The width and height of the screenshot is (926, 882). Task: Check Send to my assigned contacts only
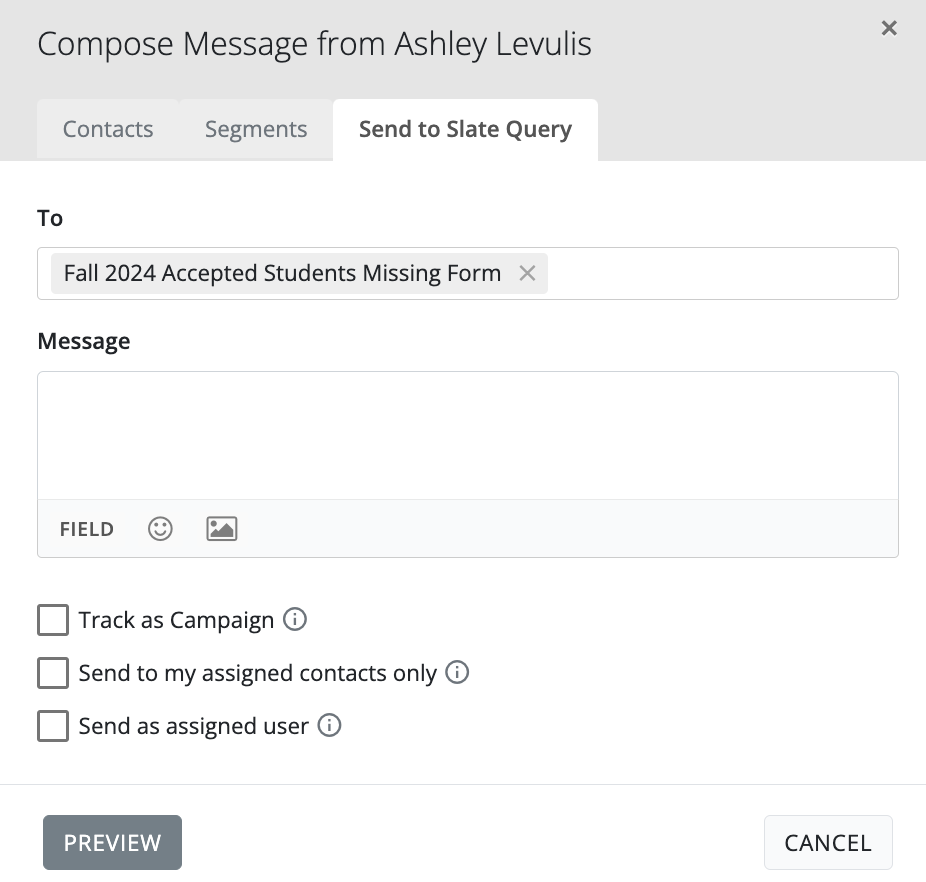tap(53, 673)
